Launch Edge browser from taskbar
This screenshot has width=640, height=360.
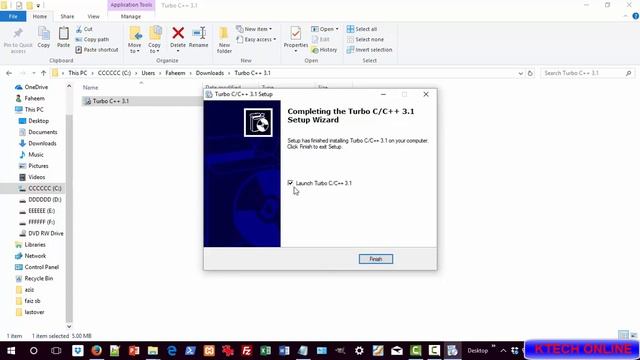click(172, 351)
